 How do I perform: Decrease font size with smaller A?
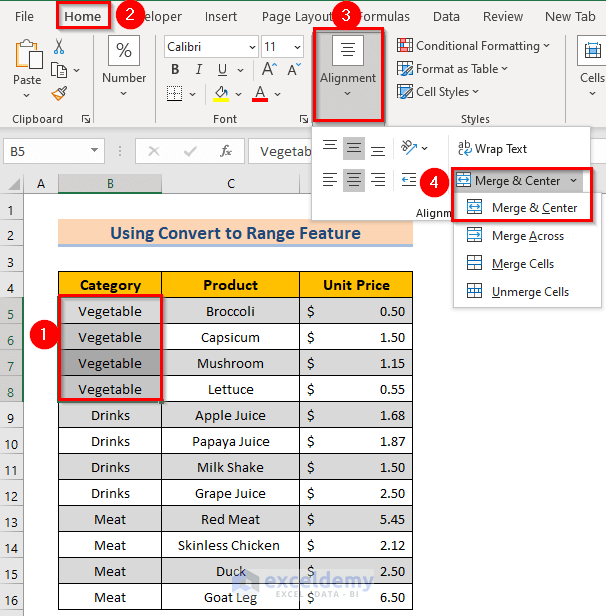pos(293,70)
